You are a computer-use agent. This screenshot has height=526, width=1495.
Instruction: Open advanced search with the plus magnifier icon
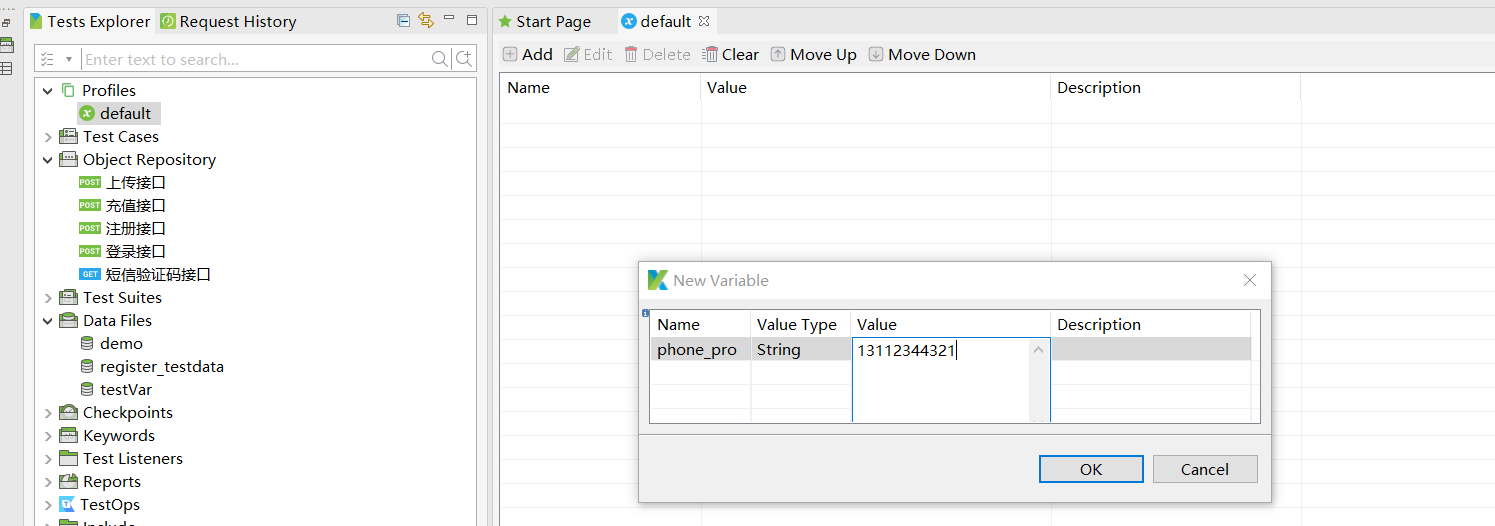tap(464, 60)
